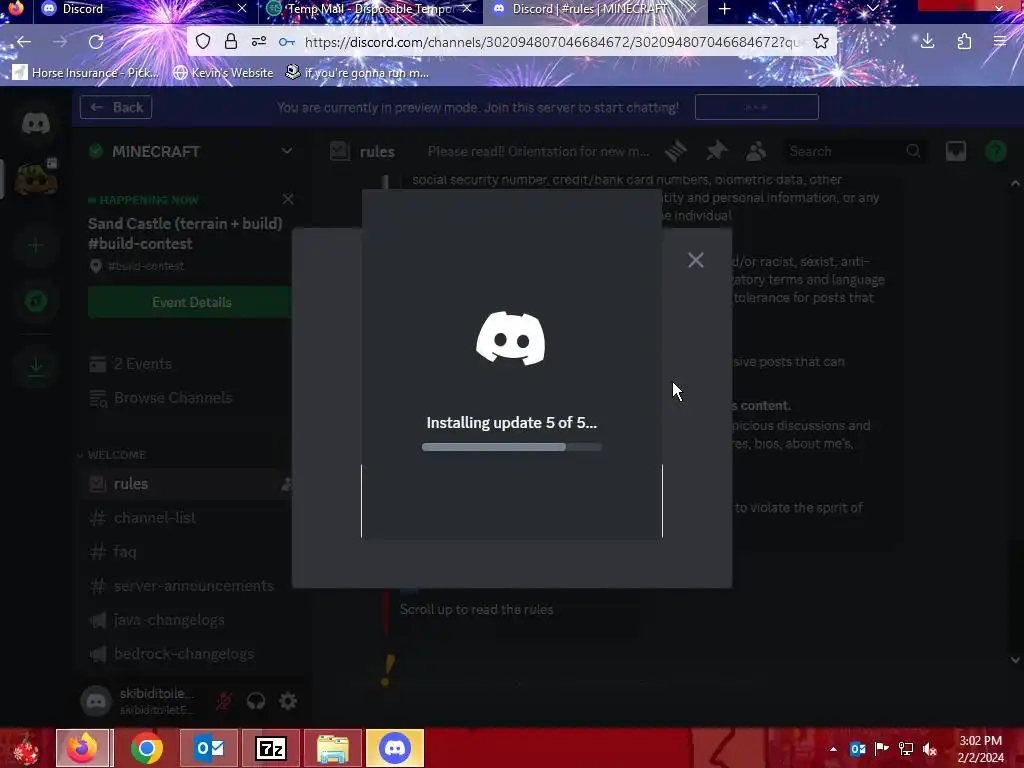Add a server with the plus icon
Screen dimensions: 1024x768
36,246
